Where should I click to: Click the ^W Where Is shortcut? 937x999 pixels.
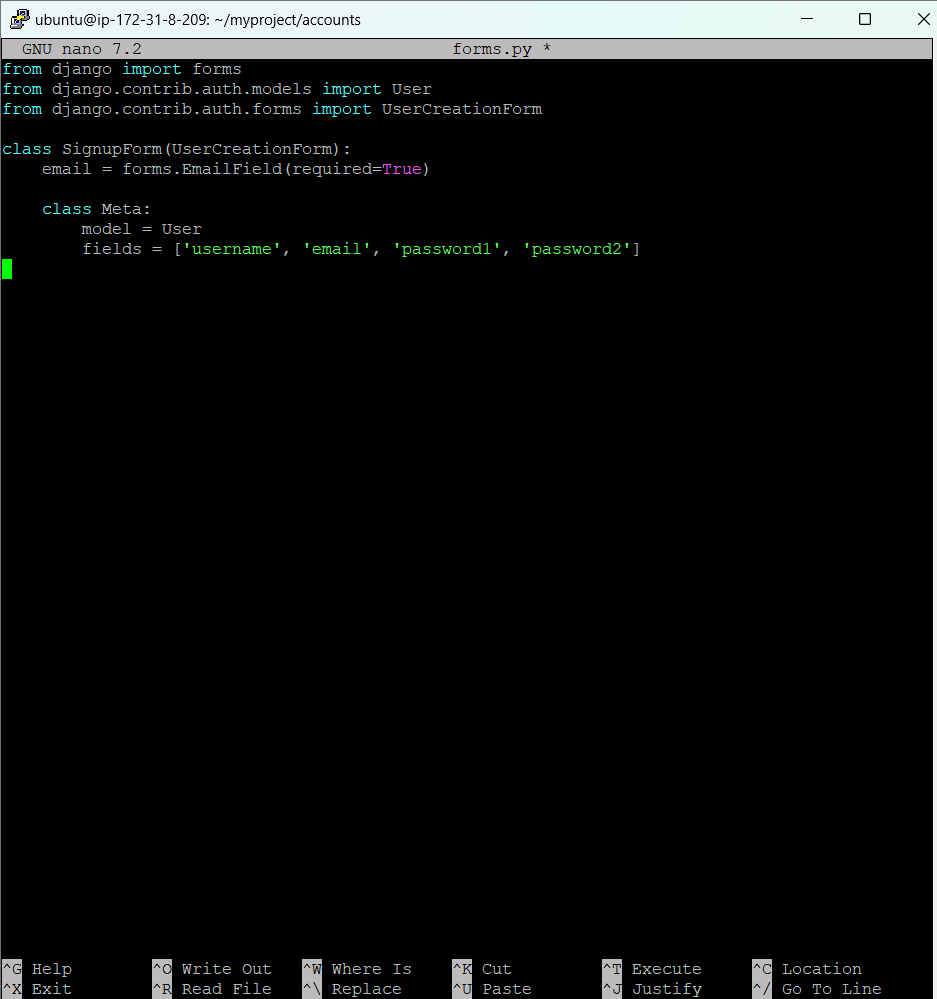tap(357, 969)
